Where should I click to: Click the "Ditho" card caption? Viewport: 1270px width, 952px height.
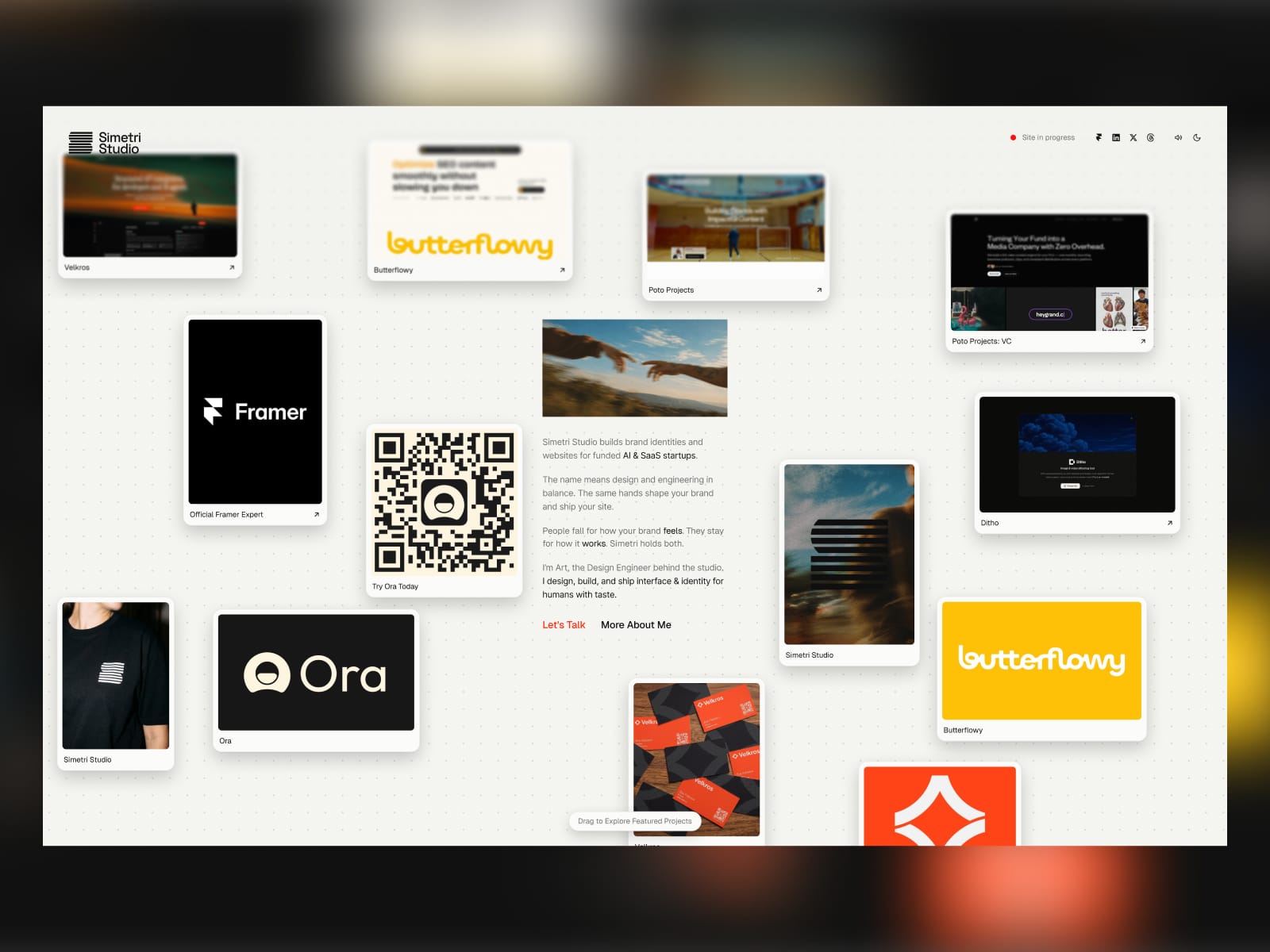coord(990,523)
